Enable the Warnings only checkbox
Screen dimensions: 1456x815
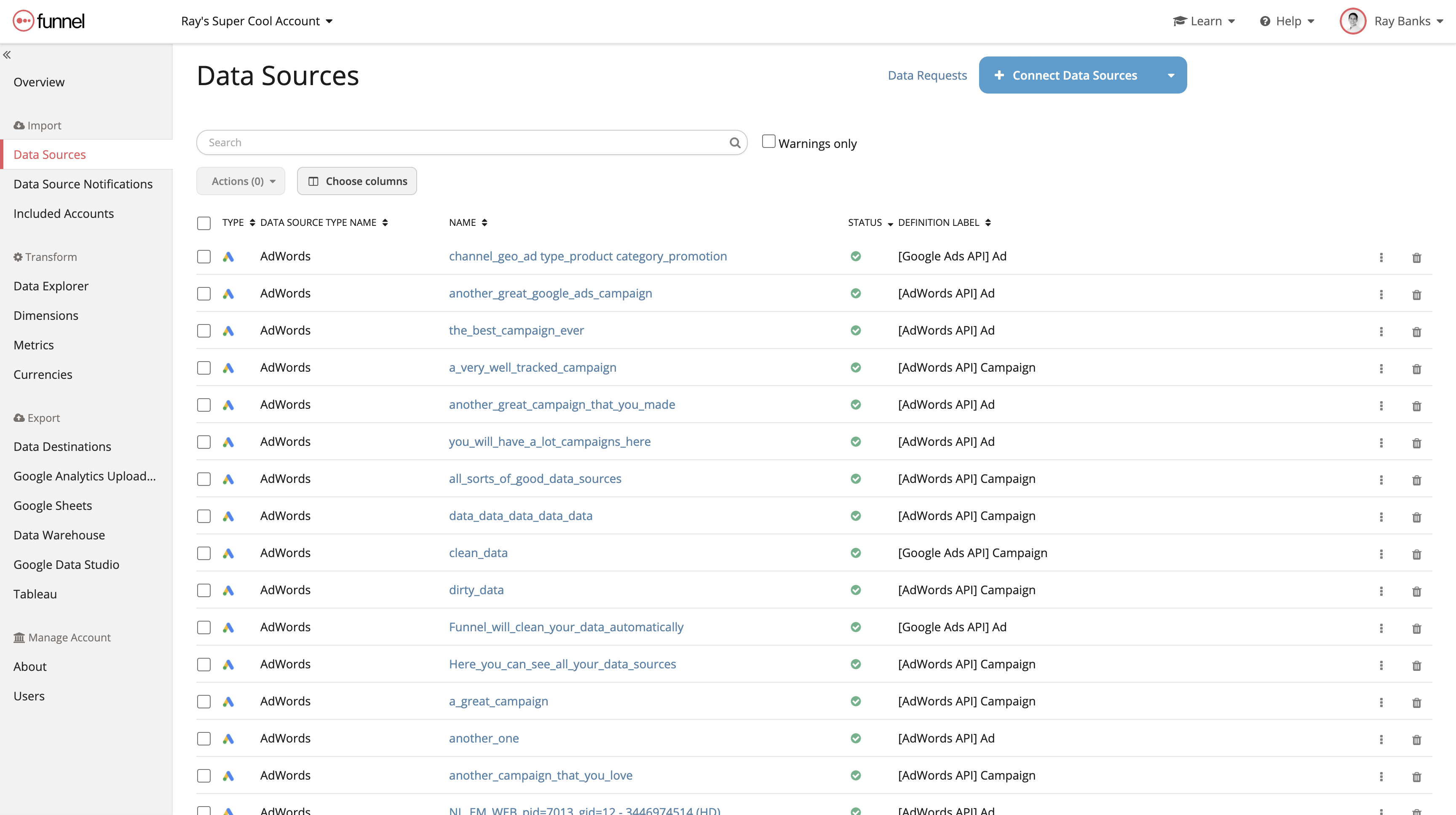coord(768,141)
